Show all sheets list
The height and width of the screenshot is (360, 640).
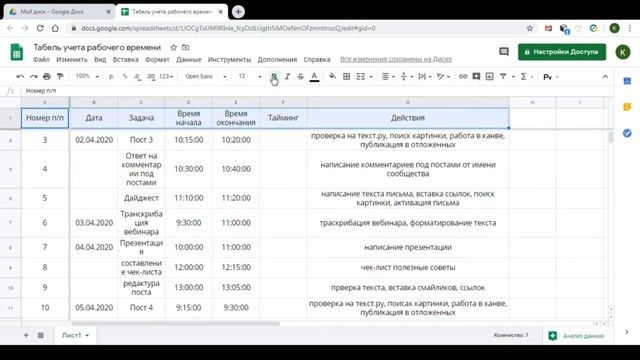pyautogui.click(x=40, y=335)
